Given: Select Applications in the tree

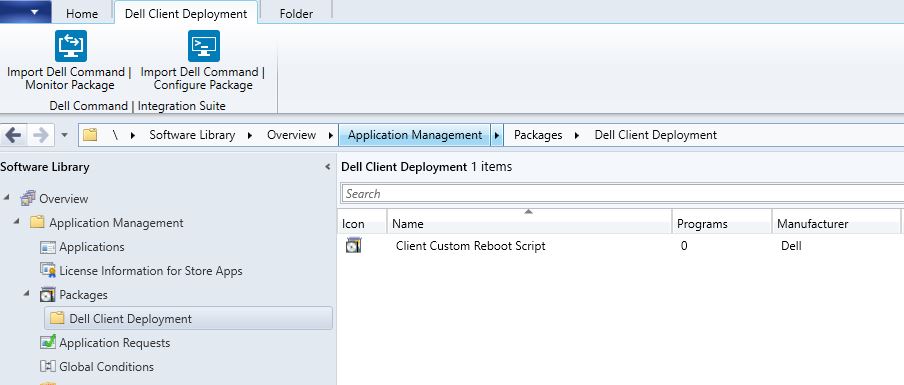Looking at the screenshot, I should pos(92,247).
